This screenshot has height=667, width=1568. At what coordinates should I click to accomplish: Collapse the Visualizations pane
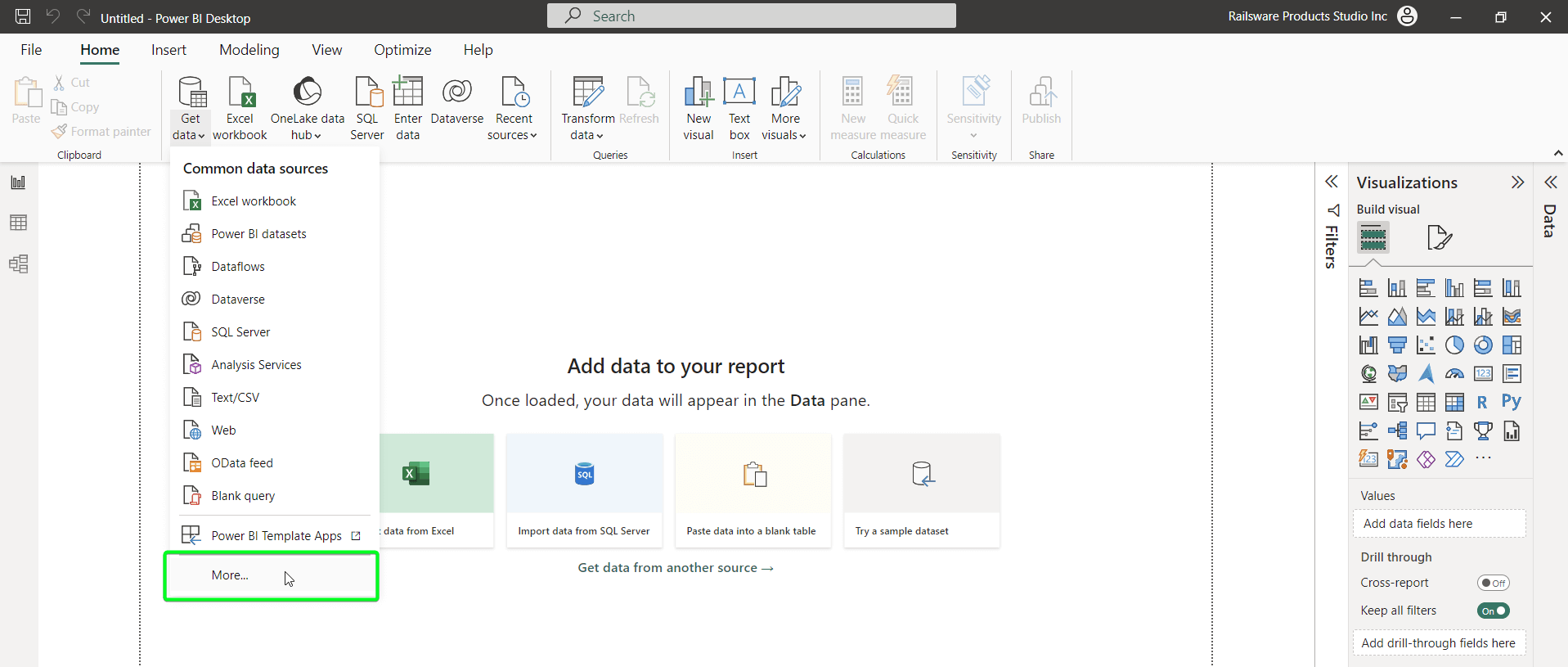(1517, 183)
